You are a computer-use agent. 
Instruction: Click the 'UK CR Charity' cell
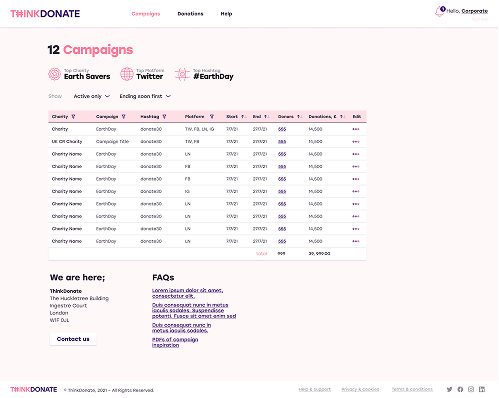pos(67,142)
